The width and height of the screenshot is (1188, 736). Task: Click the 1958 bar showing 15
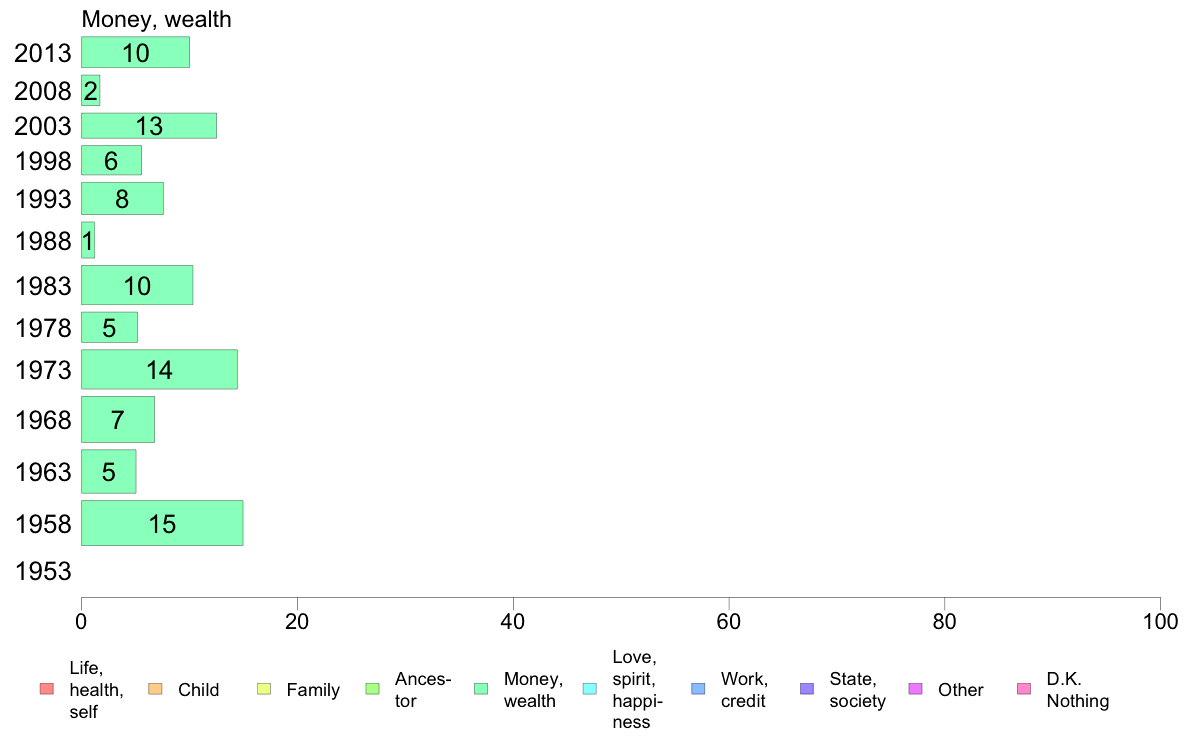coord(162,523)
